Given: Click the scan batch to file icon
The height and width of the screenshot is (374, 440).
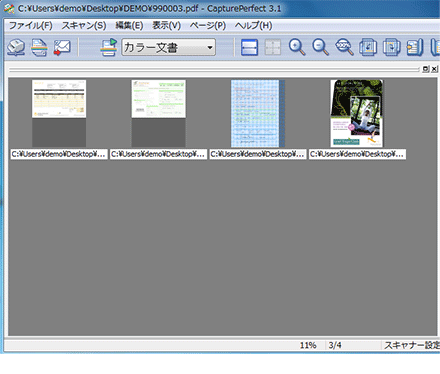Looking at the screenshot, I should coord(39,47).
